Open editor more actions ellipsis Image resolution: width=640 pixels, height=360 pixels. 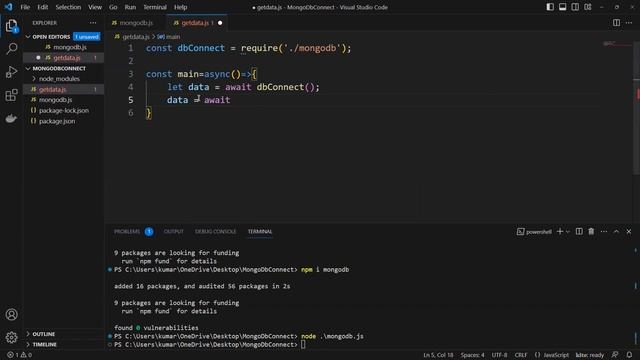(x=629, y=23)
